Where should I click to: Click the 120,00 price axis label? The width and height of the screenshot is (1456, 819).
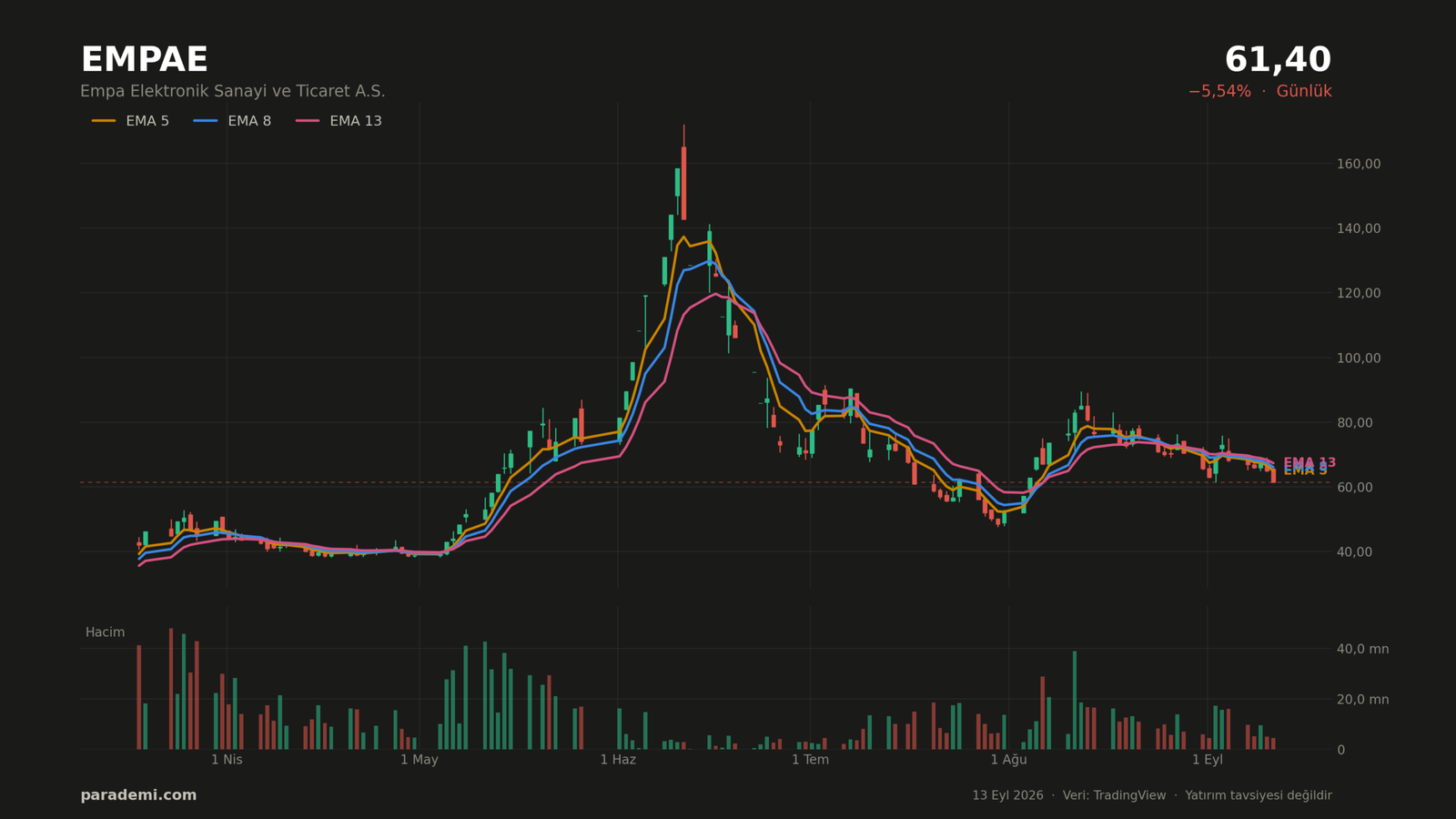coord(1359,293)
